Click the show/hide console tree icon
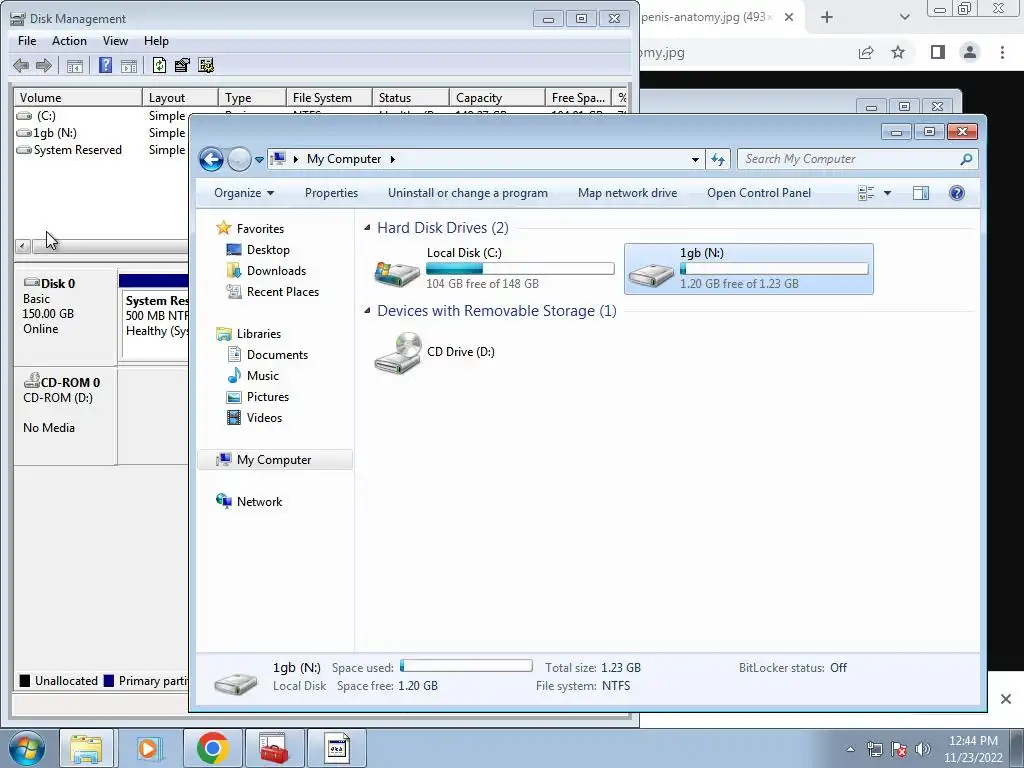Viewport: 1024px width, 768px height. pyautogui.click(x=75, y=65)
